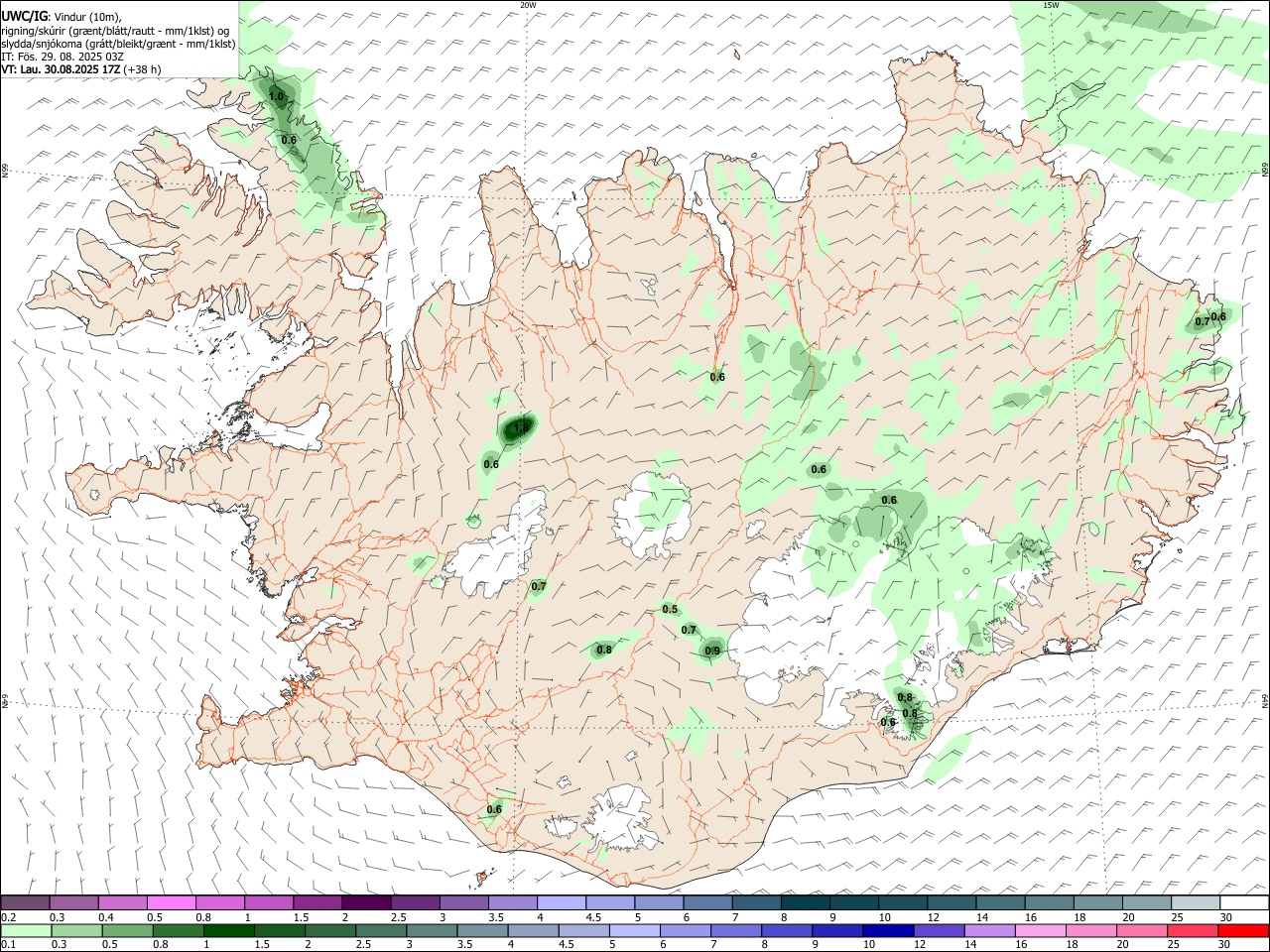Select the Vindur (10m) title text
Image resolution: width=1270 pixels, height=952 pixels.
tap(86, 17)
